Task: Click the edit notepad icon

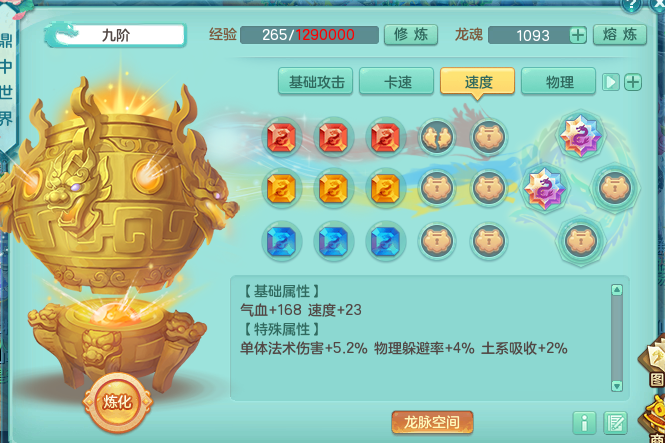Action: coord(615,423)
